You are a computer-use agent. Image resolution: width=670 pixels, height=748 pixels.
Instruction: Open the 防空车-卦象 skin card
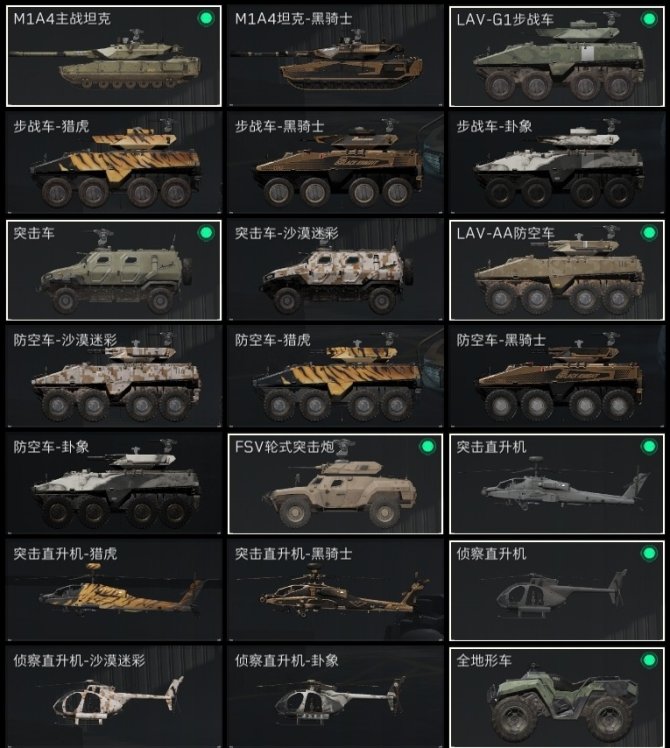point(114,484)
